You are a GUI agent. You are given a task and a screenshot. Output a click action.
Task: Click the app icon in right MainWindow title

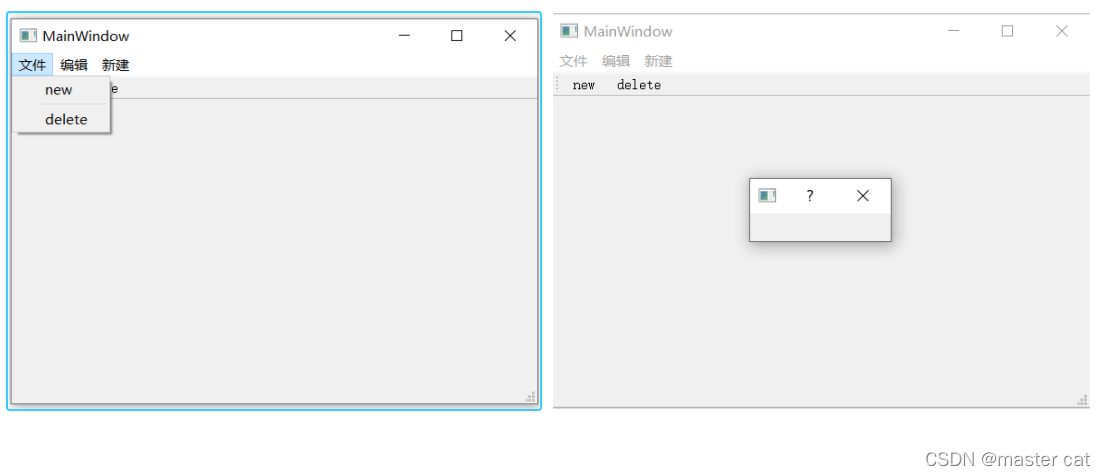pos(569,31)
